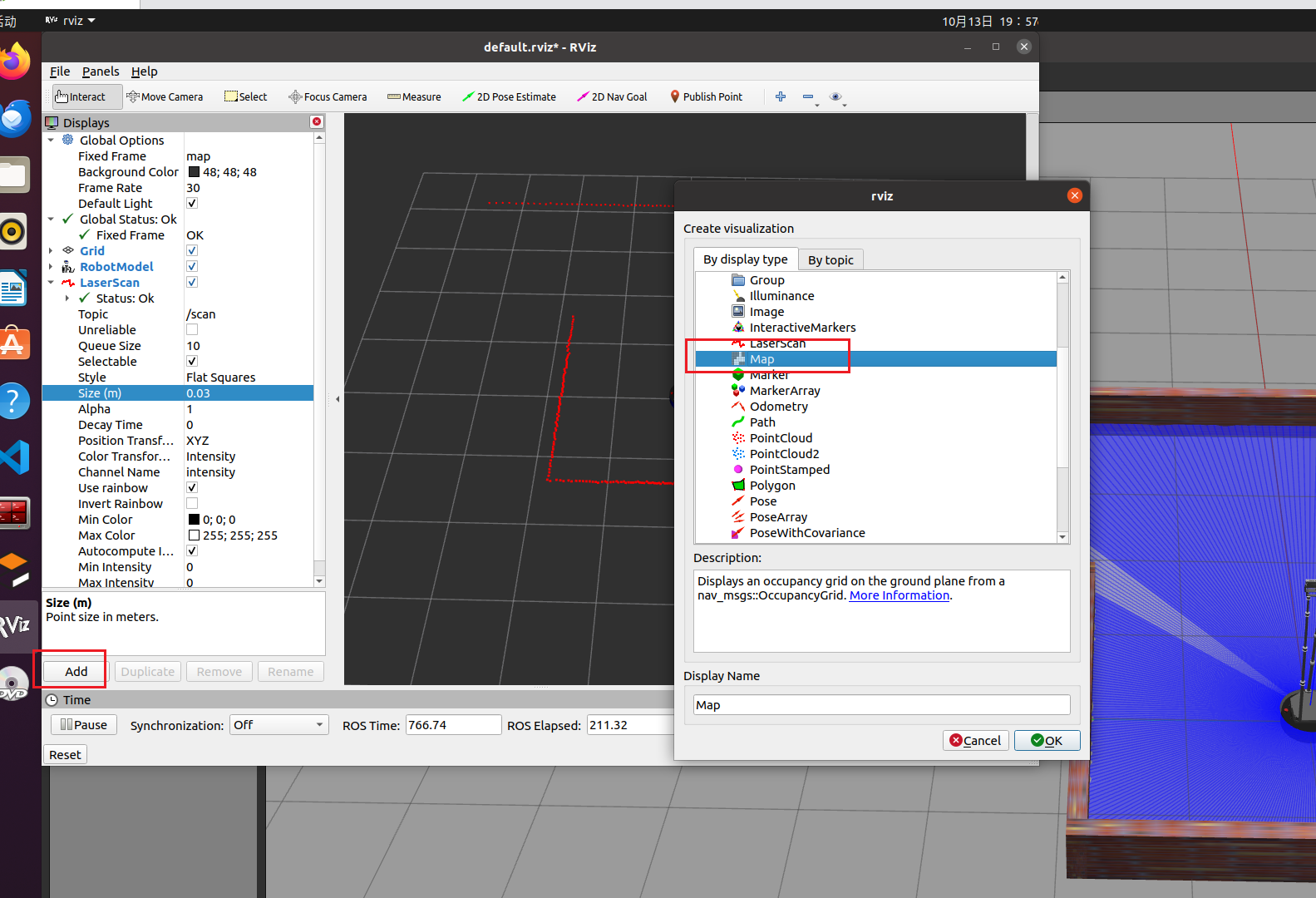Toggle the Autocompute Intensity checkbox
1316x898 pixels.
[x=192, y=551]
